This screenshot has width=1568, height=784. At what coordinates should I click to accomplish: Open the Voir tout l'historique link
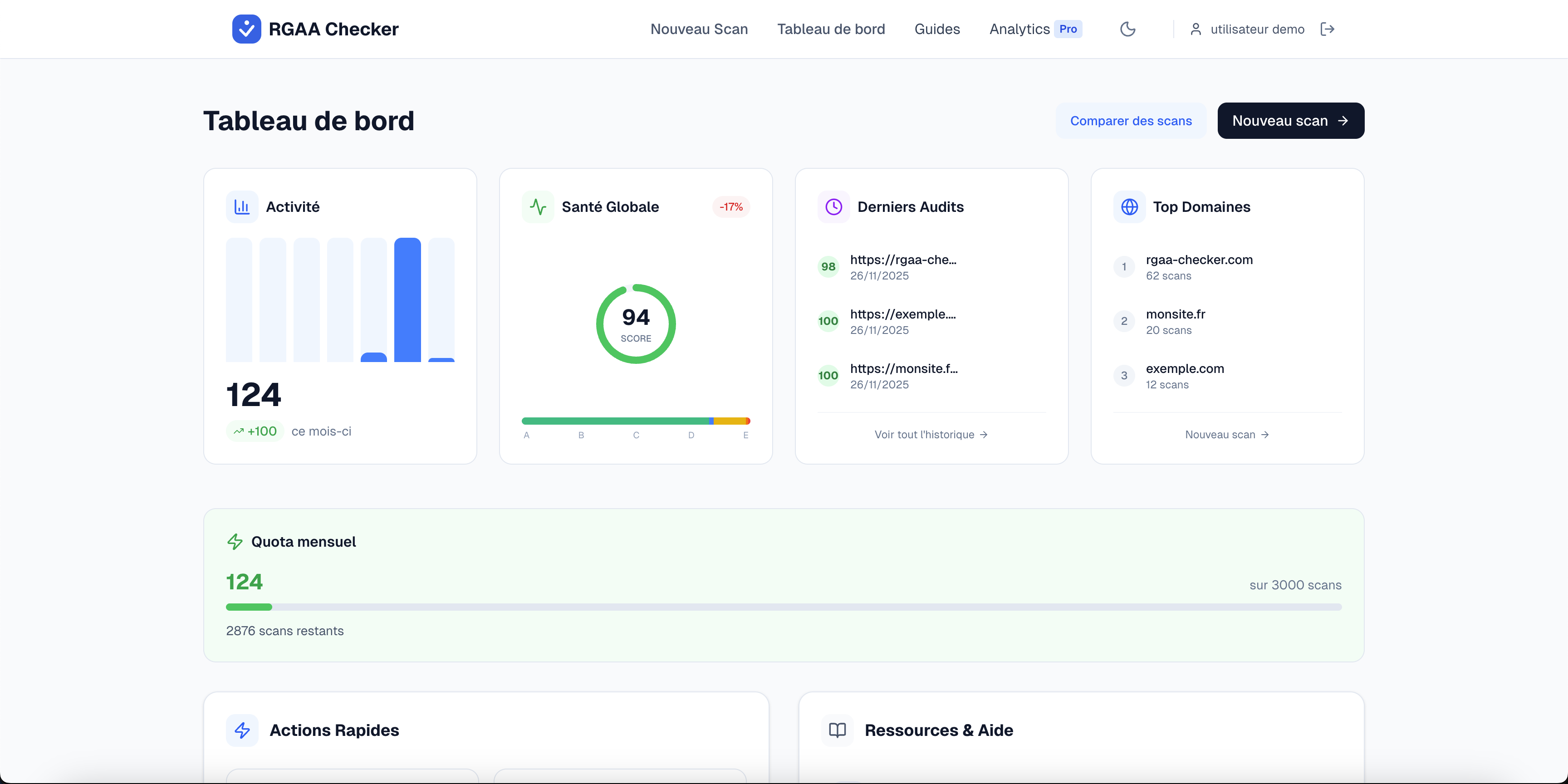(x=931, y=435)
